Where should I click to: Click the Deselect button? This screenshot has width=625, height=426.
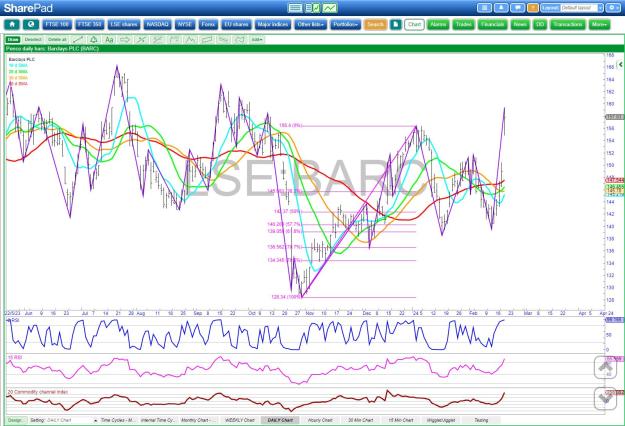[33, 39]
